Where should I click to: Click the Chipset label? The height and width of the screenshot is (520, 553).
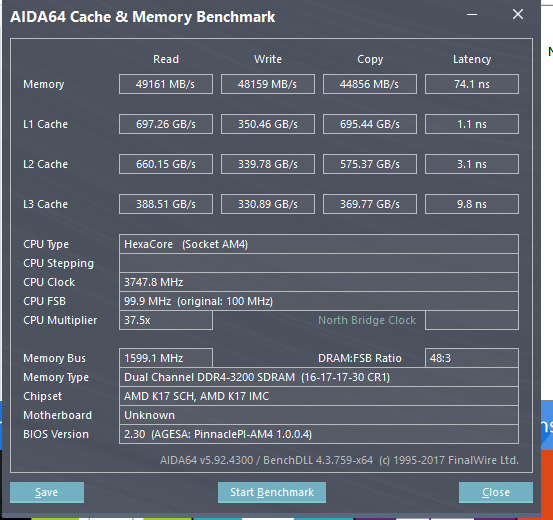(x=43, y=397)
